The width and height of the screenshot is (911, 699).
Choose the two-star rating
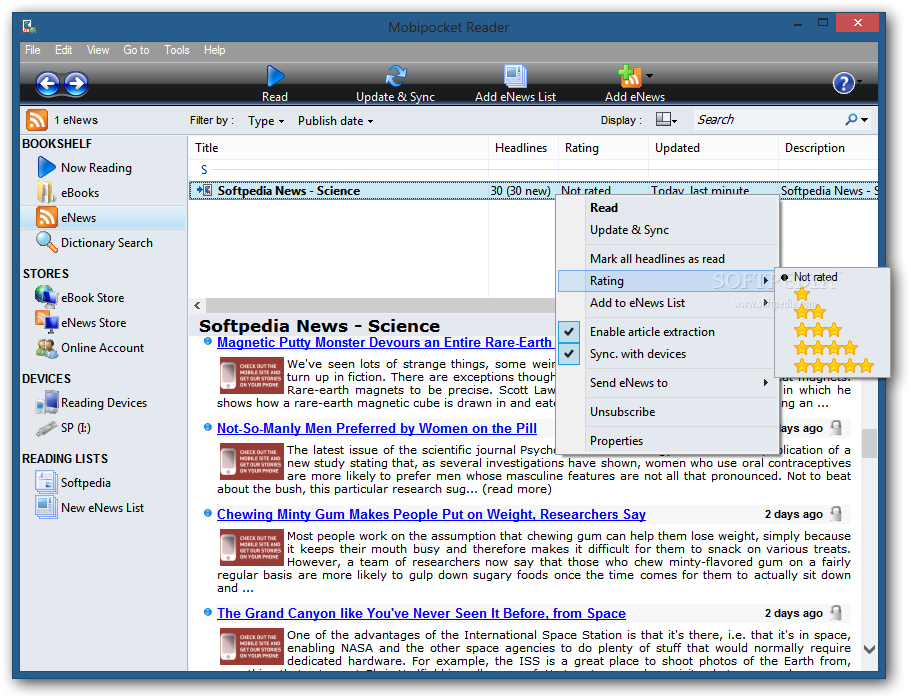click(810, 312)
